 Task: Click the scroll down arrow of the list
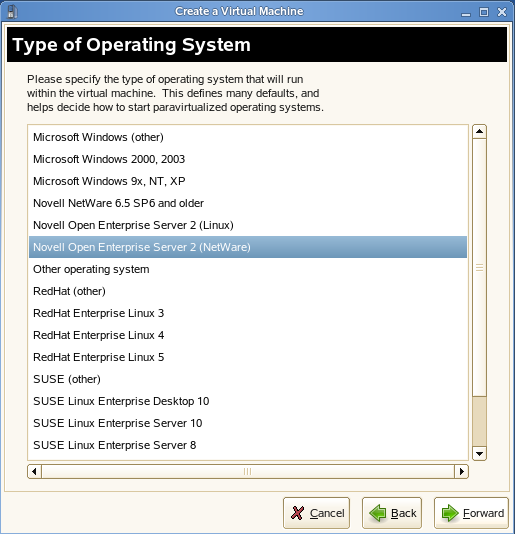[x=479, y=453]
